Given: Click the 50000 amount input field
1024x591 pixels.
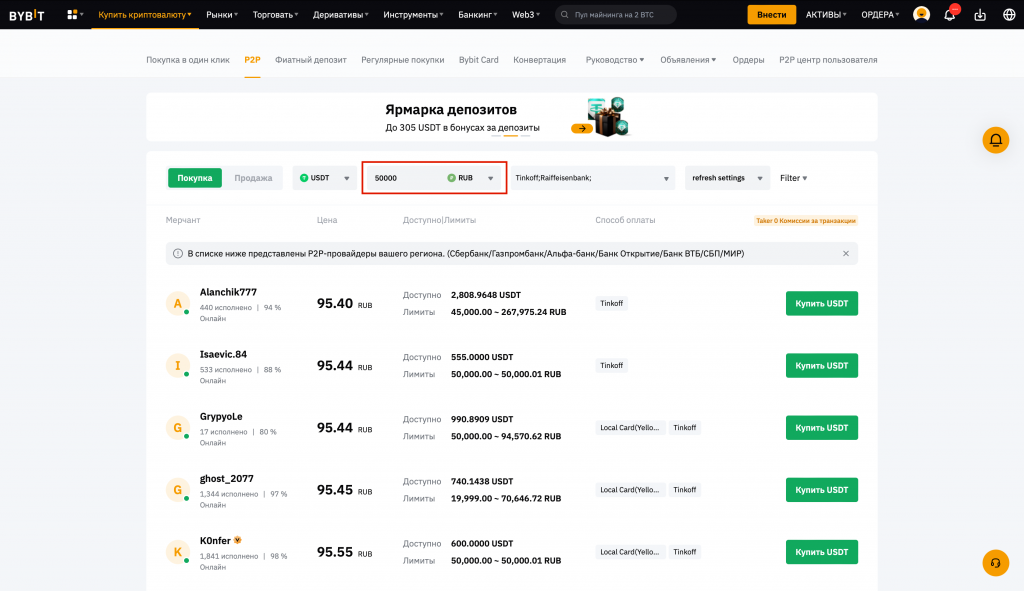Looking at the screenshot, I should click(405, 178).
